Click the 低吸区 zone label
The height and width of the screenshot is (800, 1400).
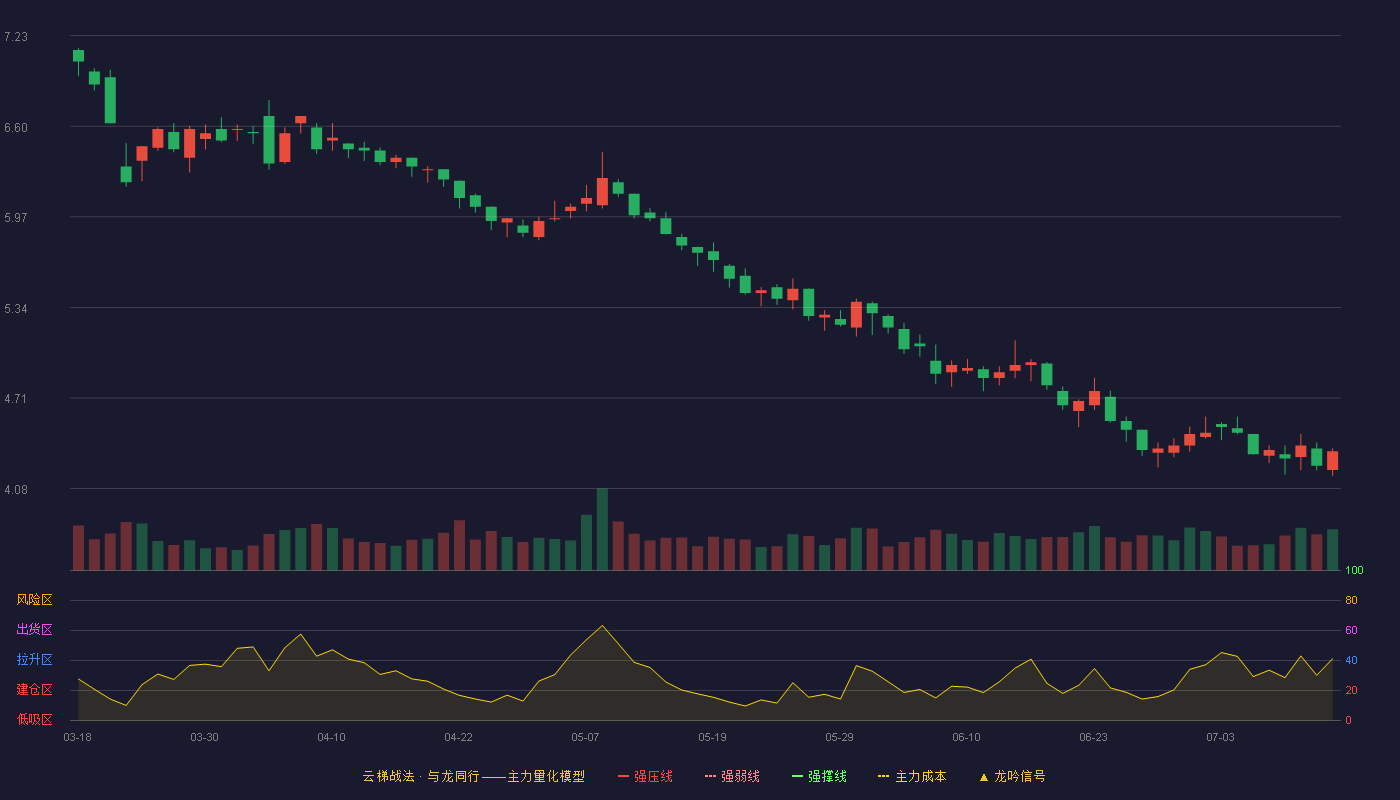[x=34, y=720]
